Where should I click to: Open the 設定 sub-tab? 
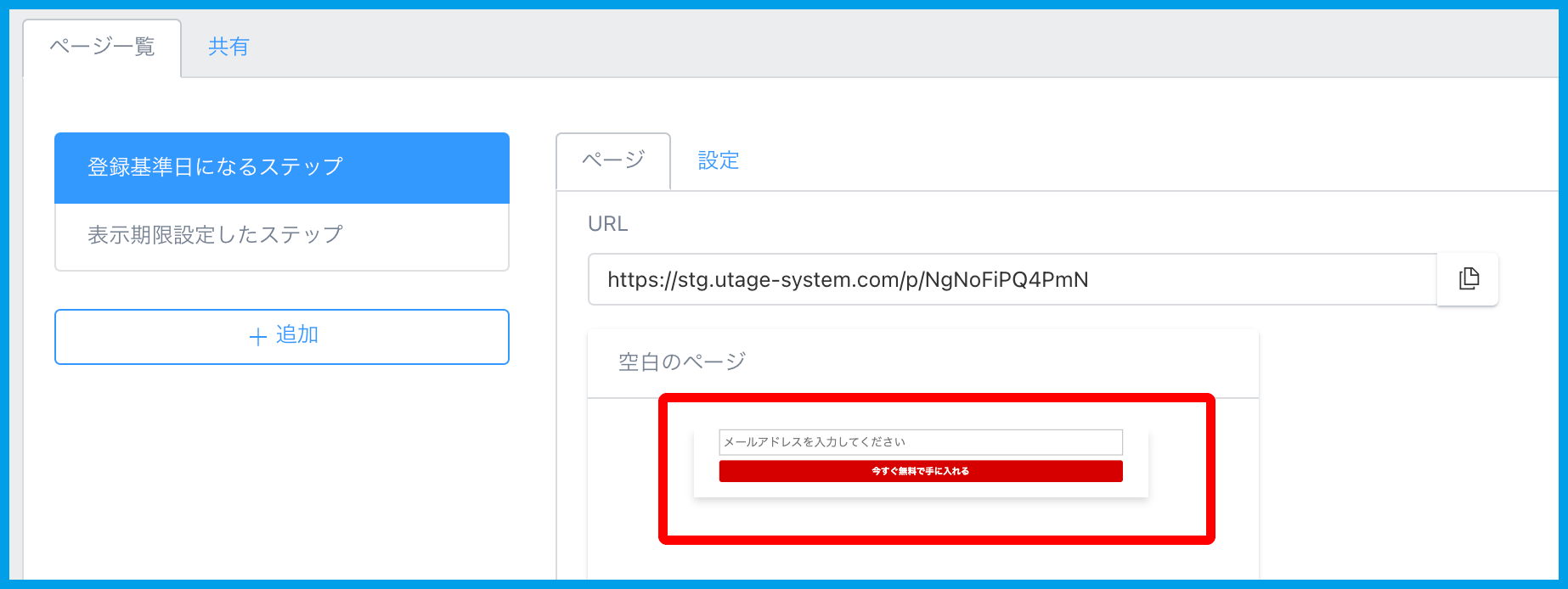point(718,160)
